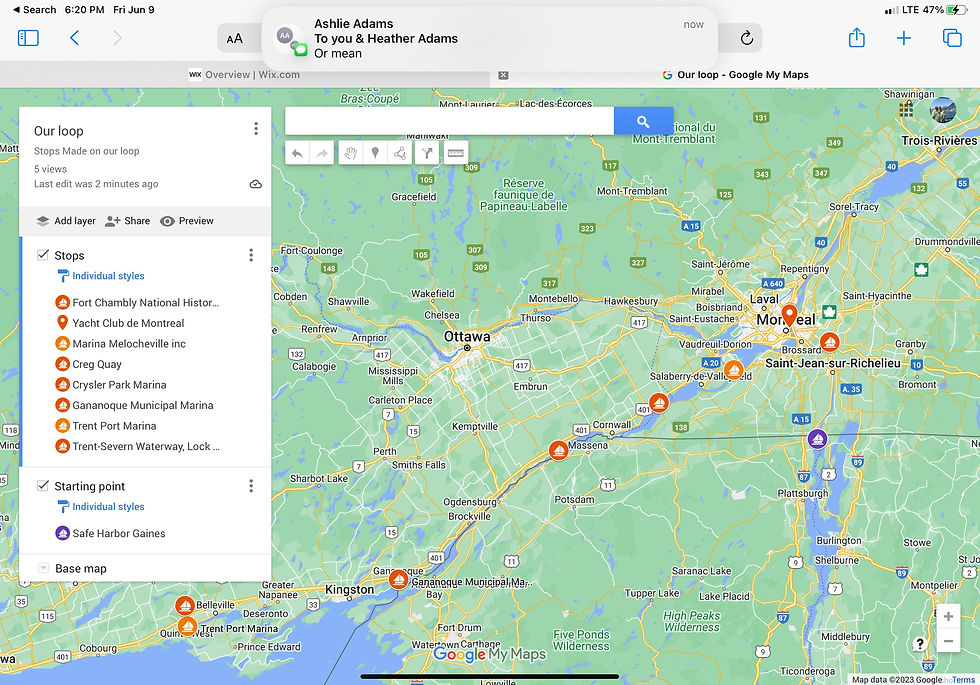Select Our loop - Google My Maps tab
Screen dimensions: 980x685
736,74
